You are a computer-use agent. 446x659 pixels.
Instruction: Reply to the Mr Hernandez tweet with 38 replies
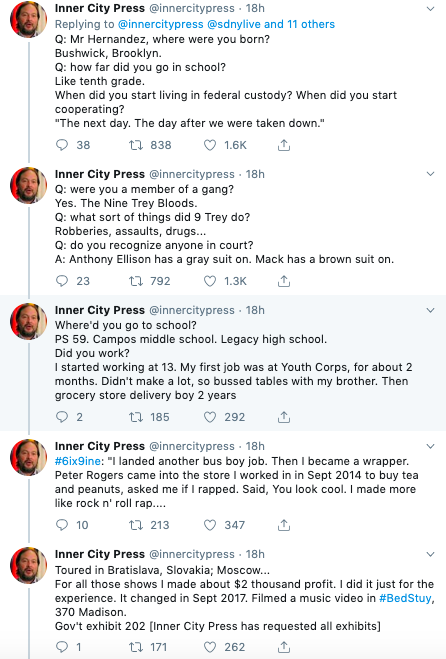pos(62,145)
